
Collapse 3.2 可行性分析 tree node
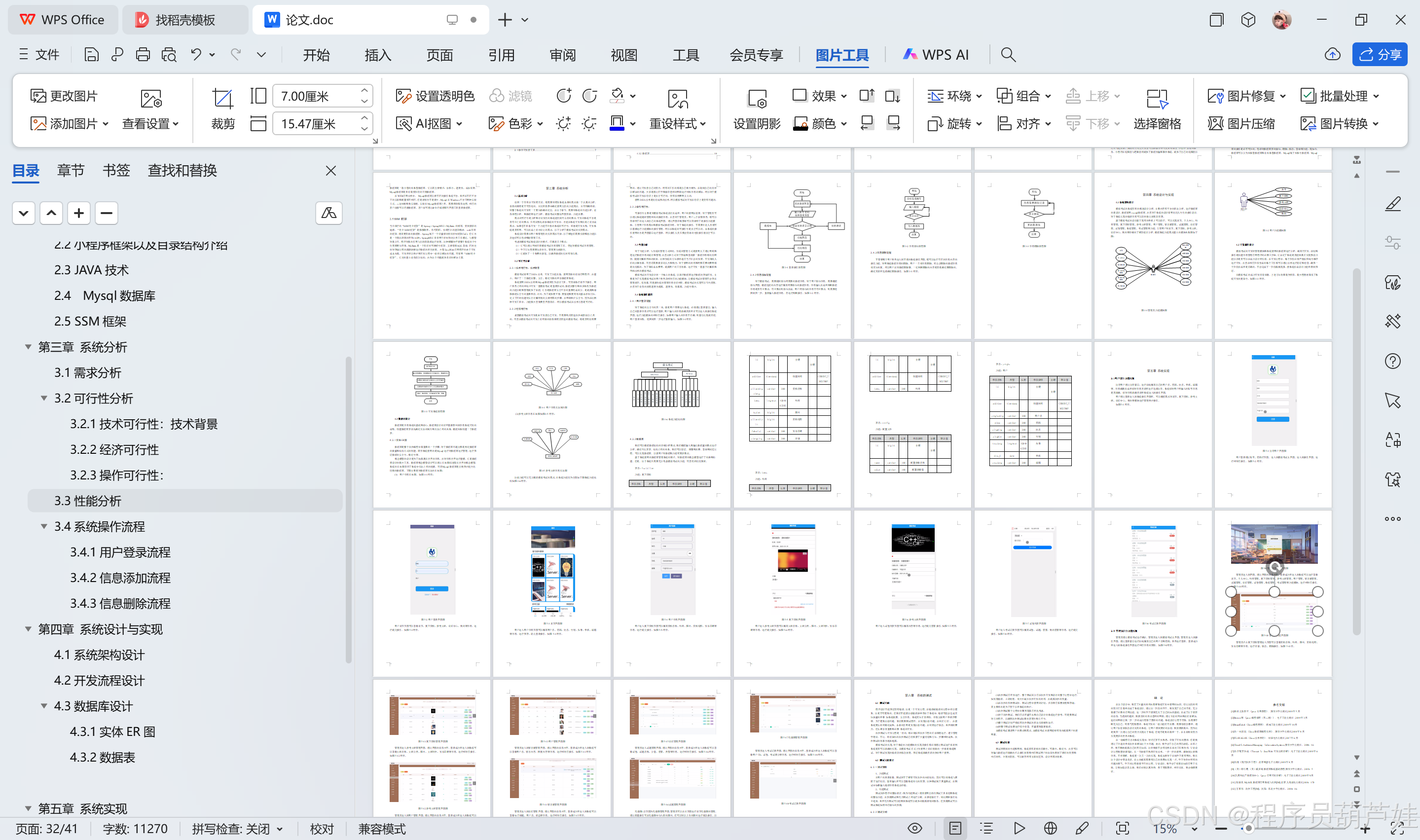click(x=43, y=398)
